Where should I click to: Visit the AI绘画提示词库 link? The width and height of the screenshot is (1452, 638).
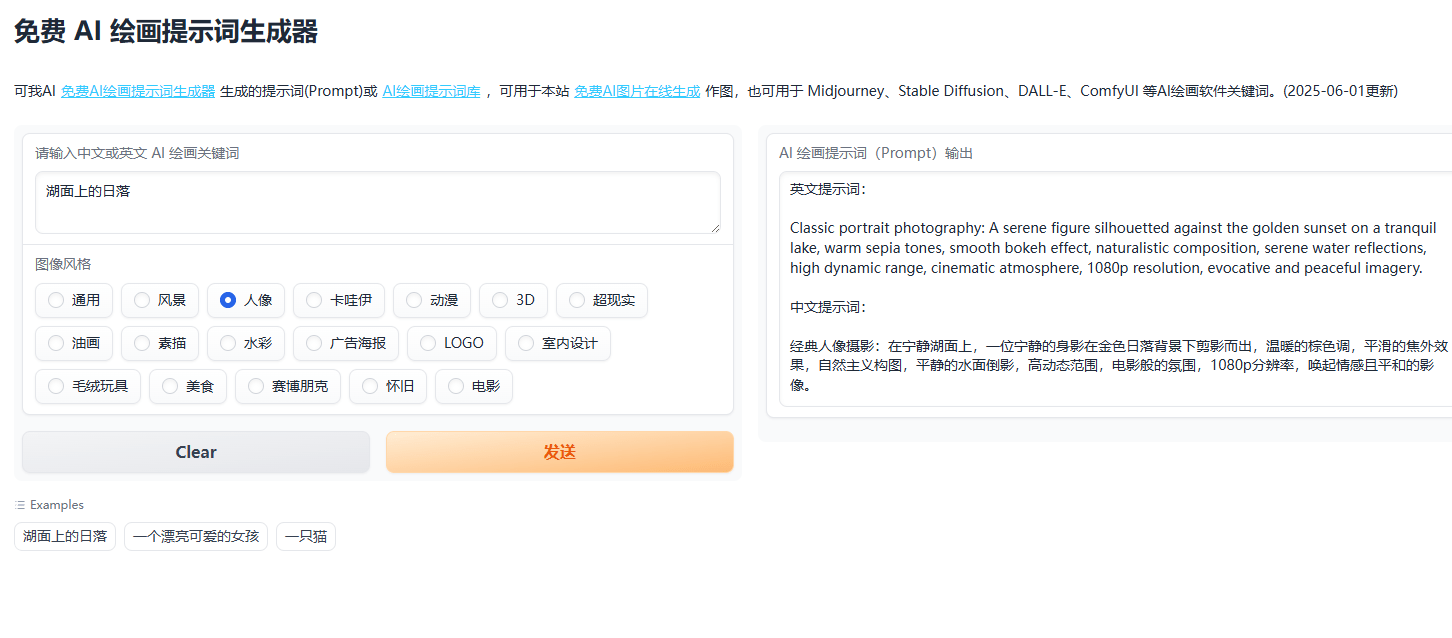pos(431,90)
